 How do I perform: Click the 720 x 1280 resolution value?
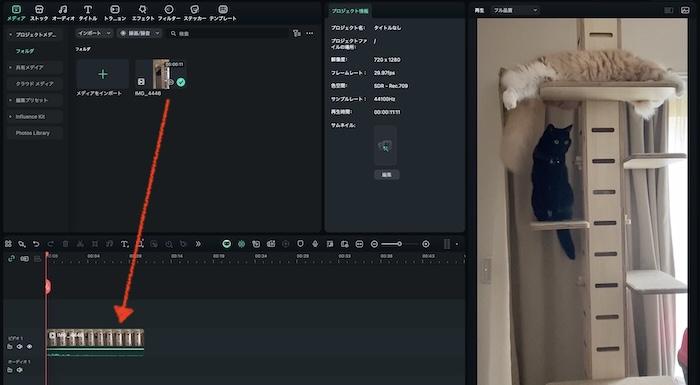[387, 59]
